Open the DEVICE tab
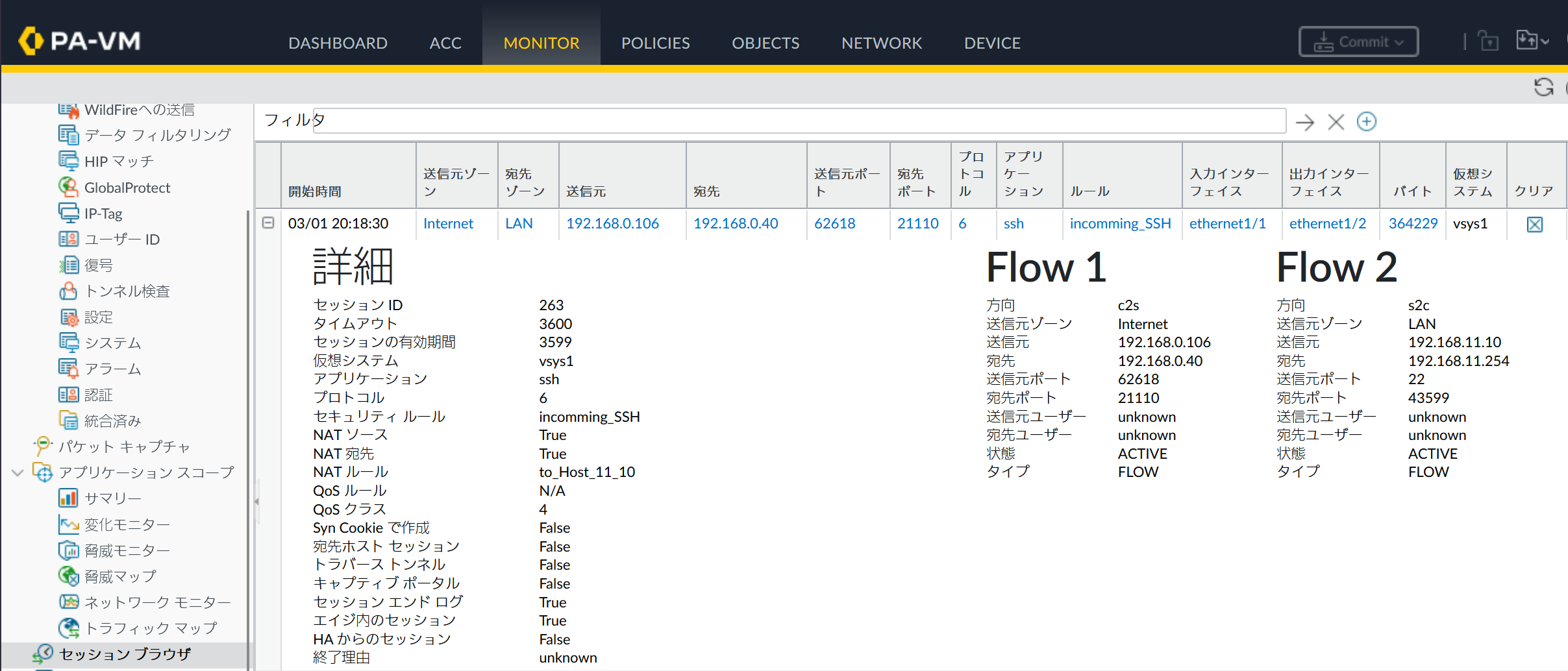The image size is (1568, 671). 992,43
